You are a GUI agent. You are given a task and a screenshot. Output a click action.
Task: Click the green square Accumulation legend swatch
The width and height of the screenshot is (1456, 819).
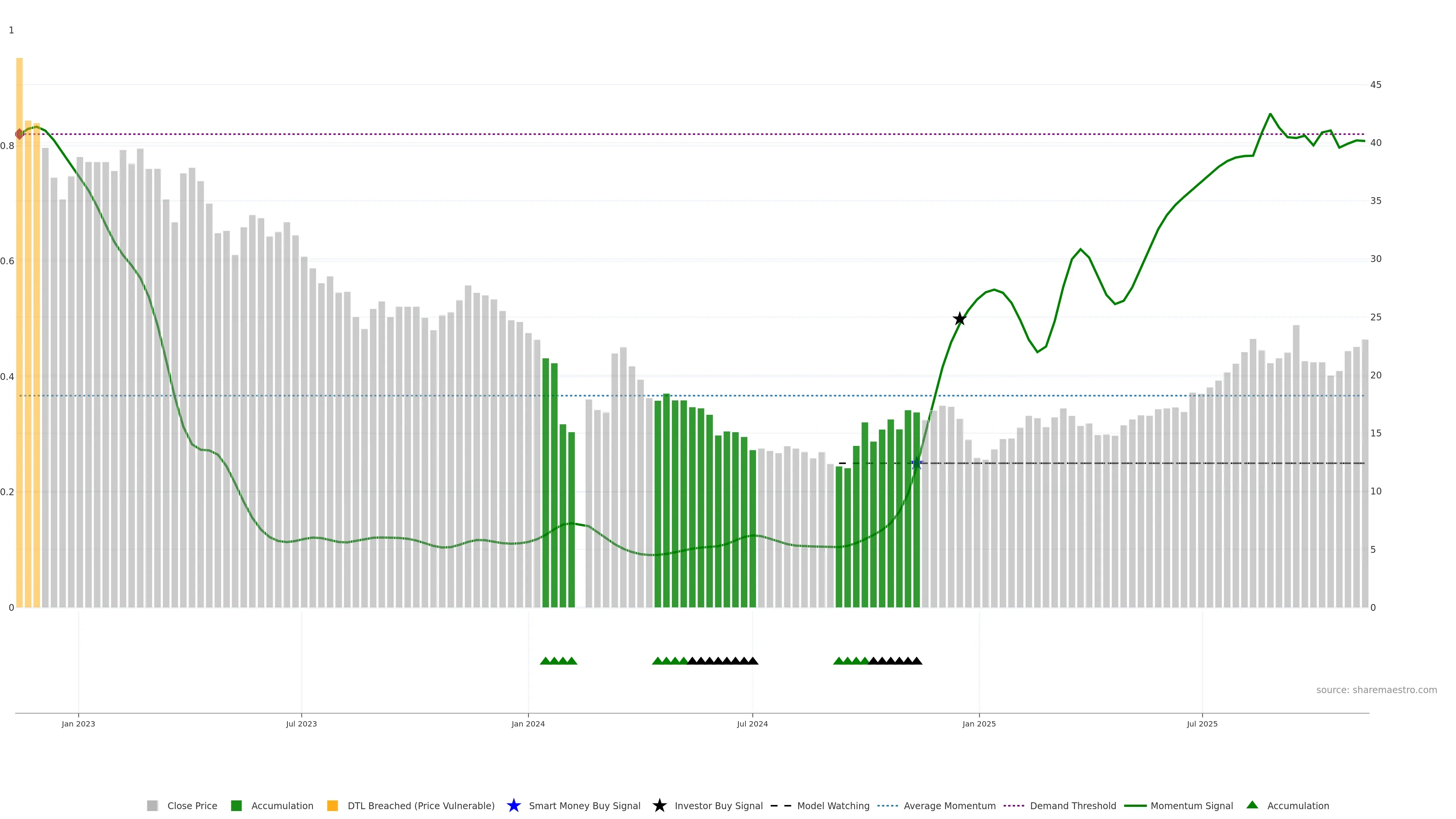tap(236, 806)
